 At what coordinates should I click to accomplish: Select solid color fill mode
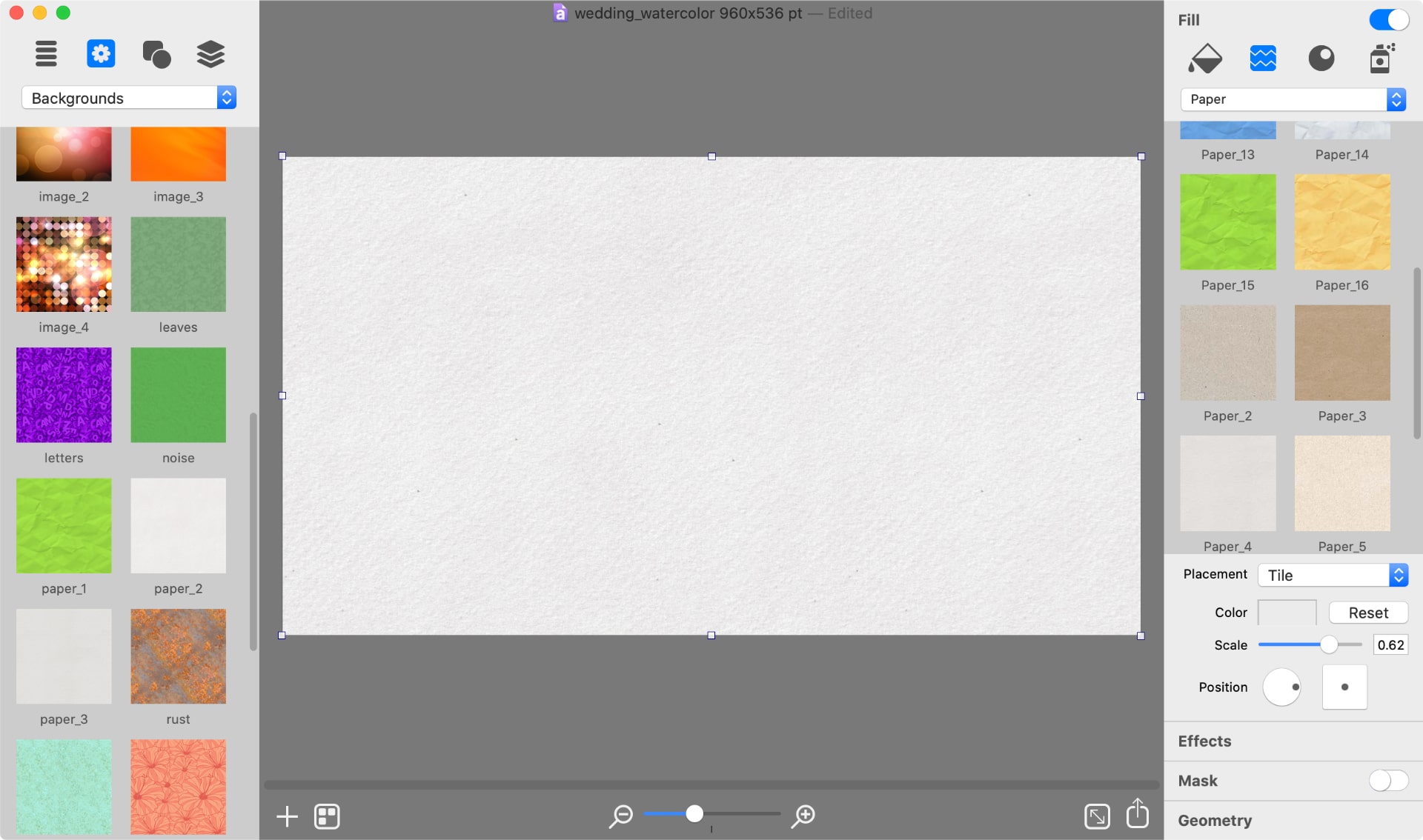click(x=1206, y=59)
